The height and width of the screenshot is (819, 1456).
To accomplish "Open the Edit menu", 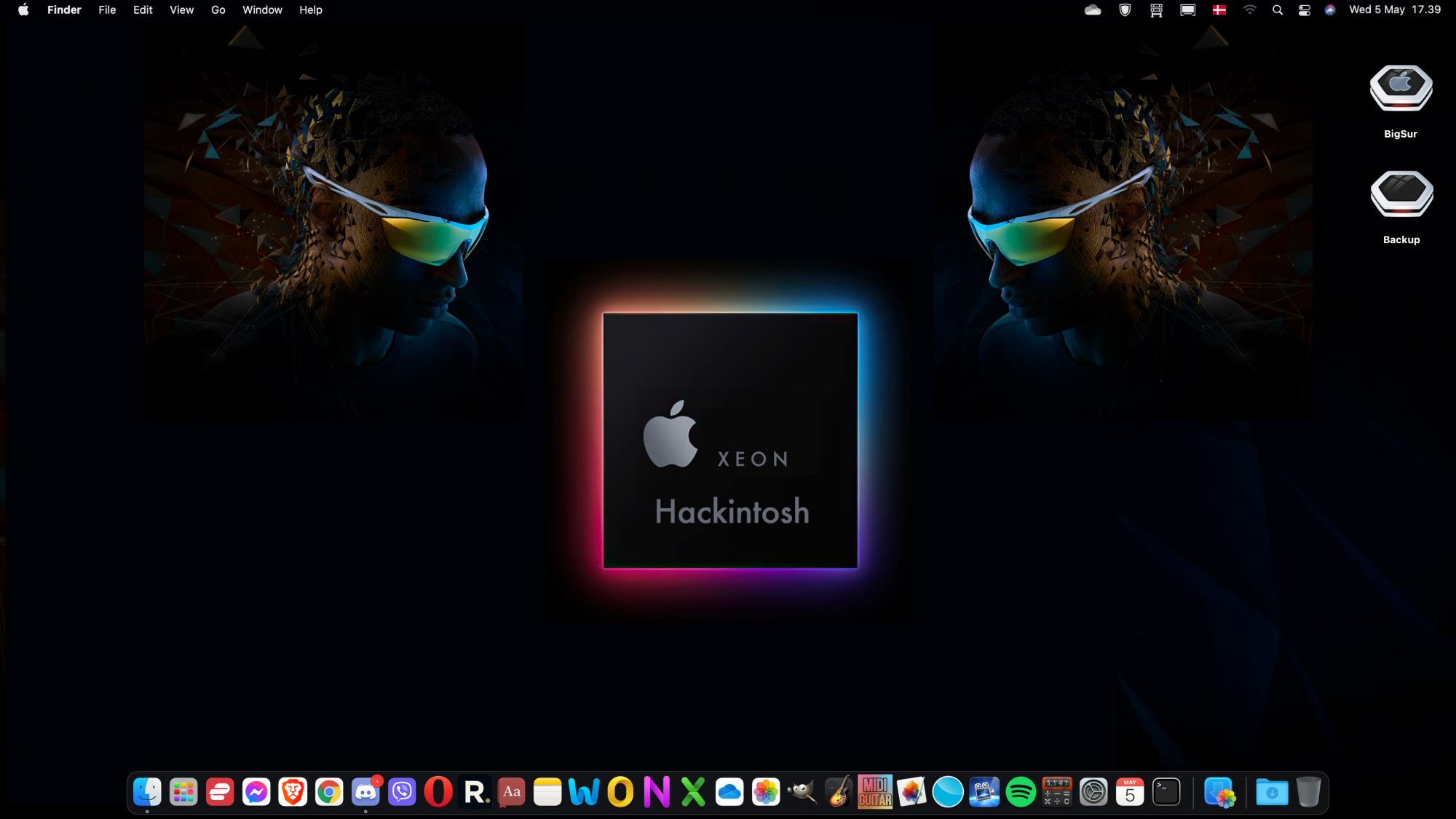I will [x=143, y=9].
